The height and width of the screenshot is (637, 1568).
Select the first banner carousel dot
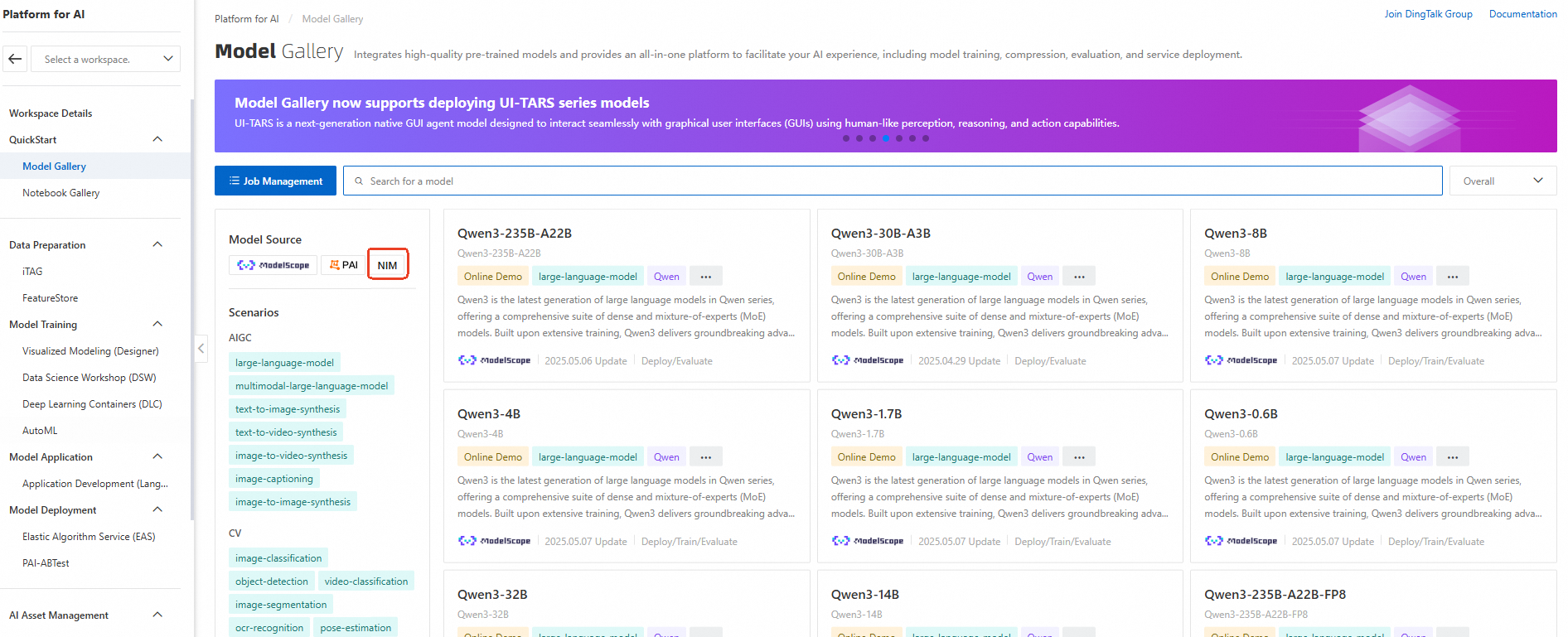coord(846,138)
